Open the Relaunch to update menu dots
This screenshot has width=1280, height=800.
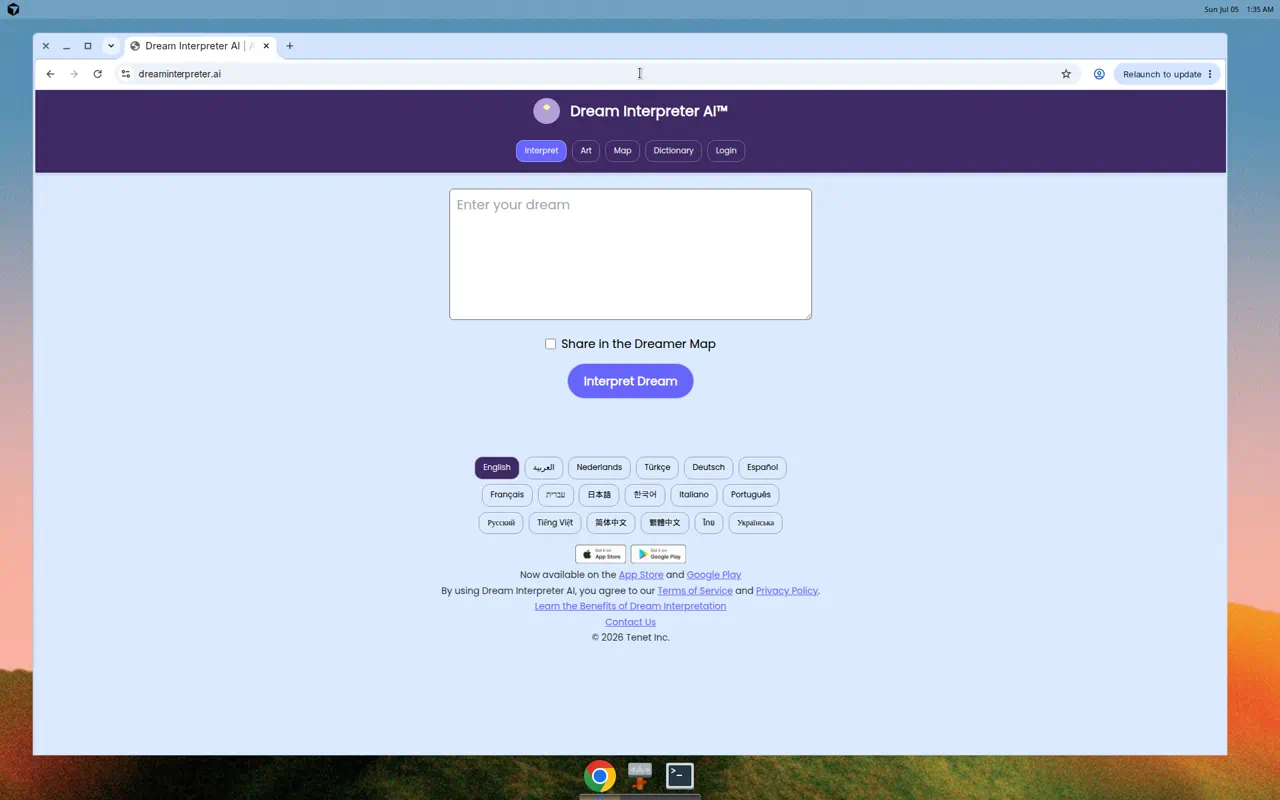click(x=1210, y=74)
